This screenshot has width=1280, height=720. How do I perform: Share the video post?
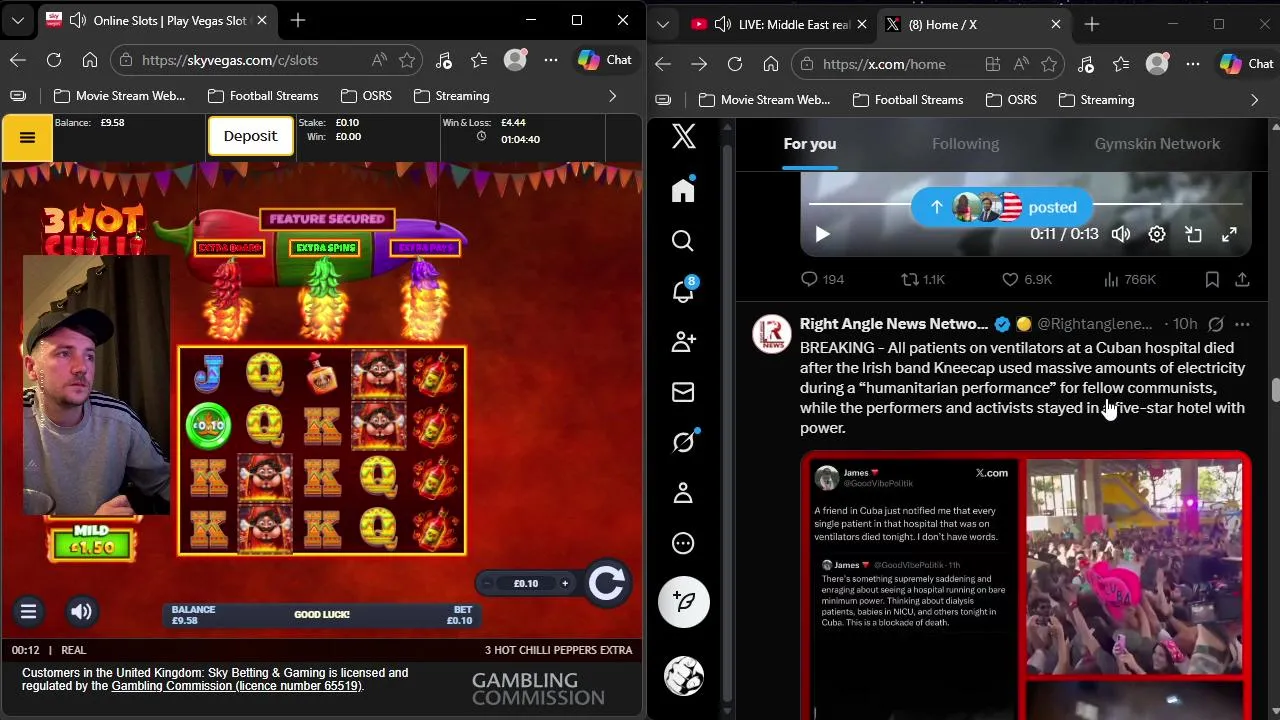[x=1242, y=280]
